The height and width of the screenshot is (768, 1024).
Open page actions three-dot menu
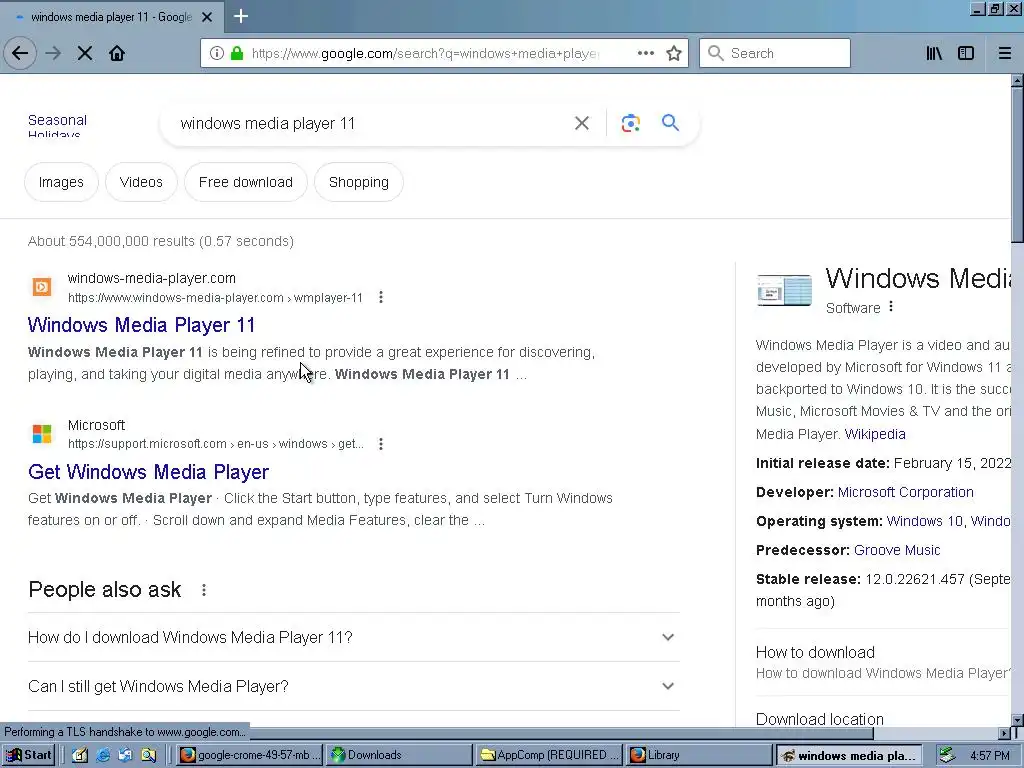(x=645, y=53)
